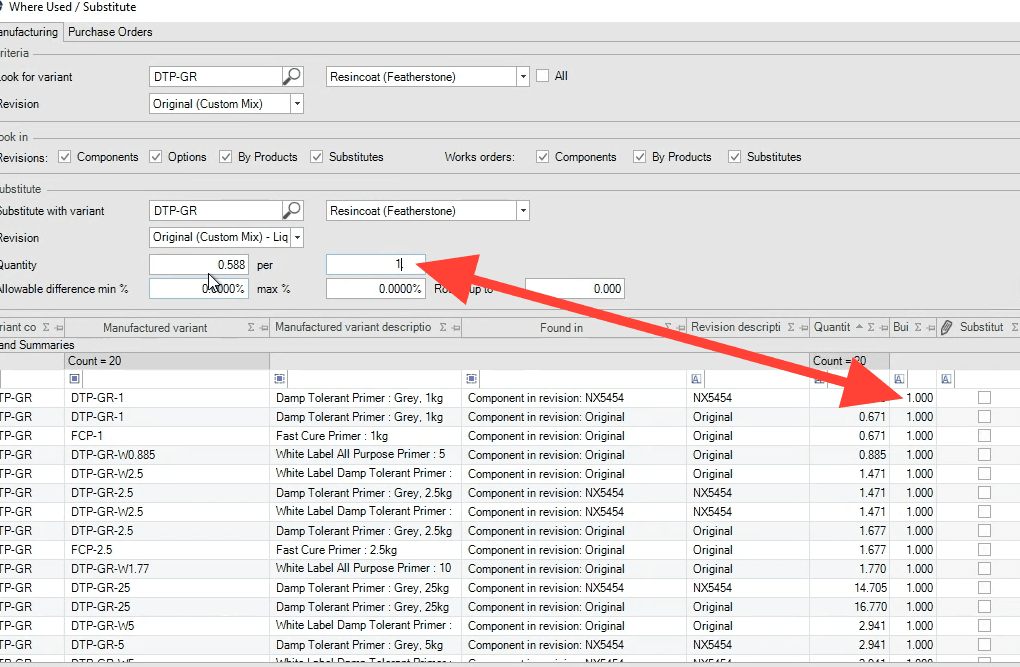Screen dimensions: 1020x667
Task: Click sigma icon in Build column header
Action: pyautogui.click(x=918, y=327)
